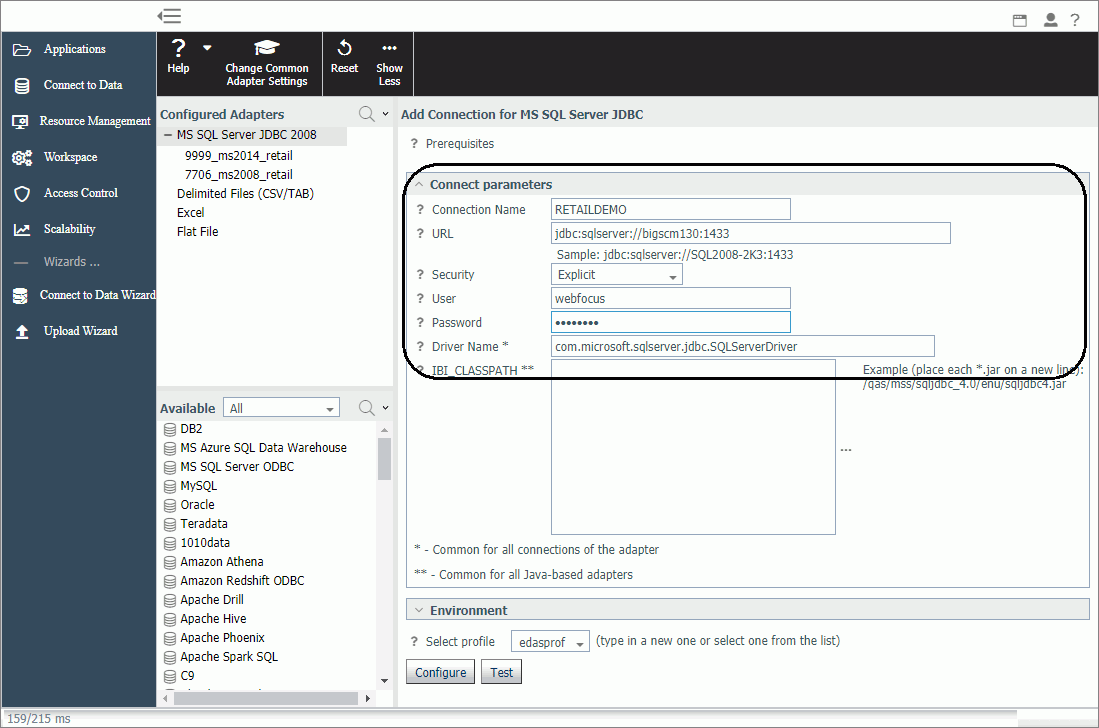
Task: Open the Applications folder icon in sidebar
Action: (22, 50)
